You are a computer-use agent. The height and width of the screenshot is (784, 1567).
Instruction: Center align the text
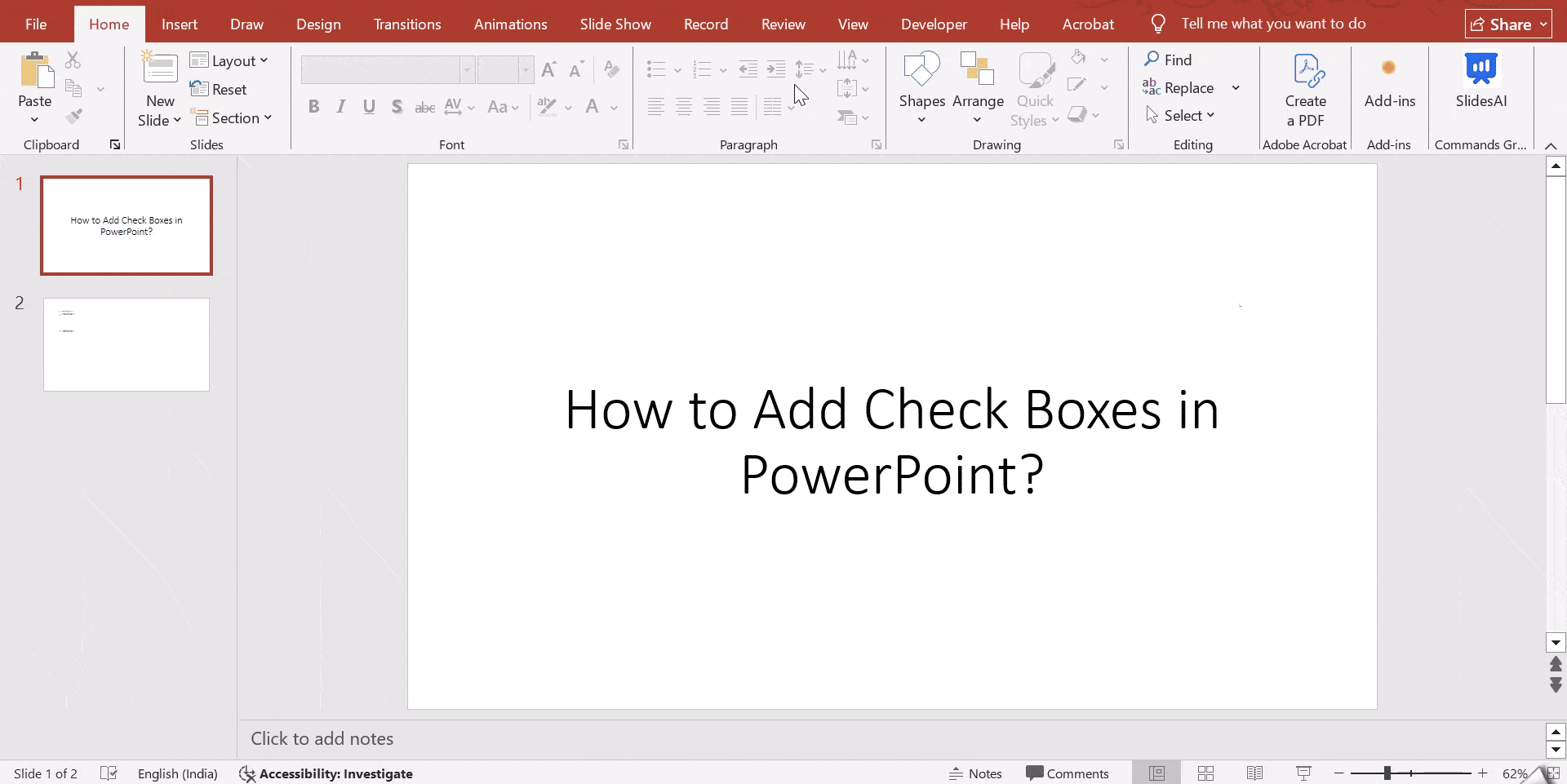point(683,107)
